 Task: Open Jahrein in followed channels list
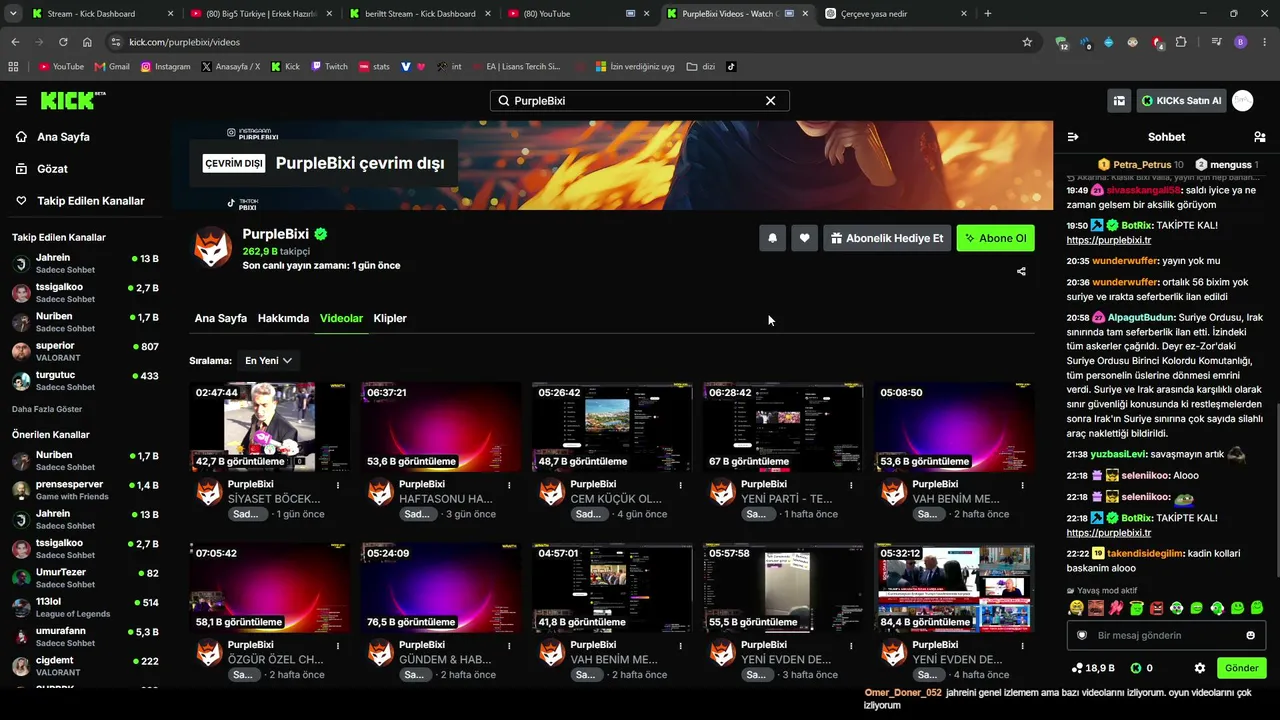(x=84, y=264)
